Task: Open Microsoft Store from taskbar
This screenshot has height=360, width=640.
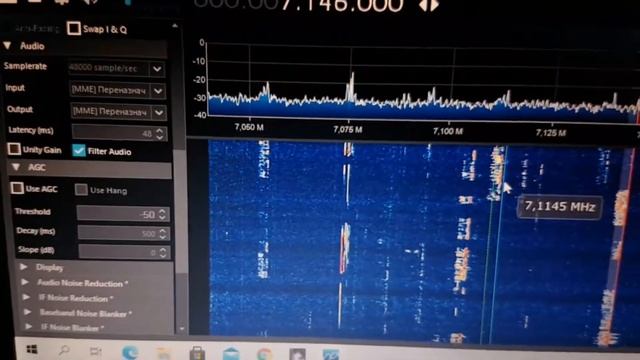Action: 197,353
